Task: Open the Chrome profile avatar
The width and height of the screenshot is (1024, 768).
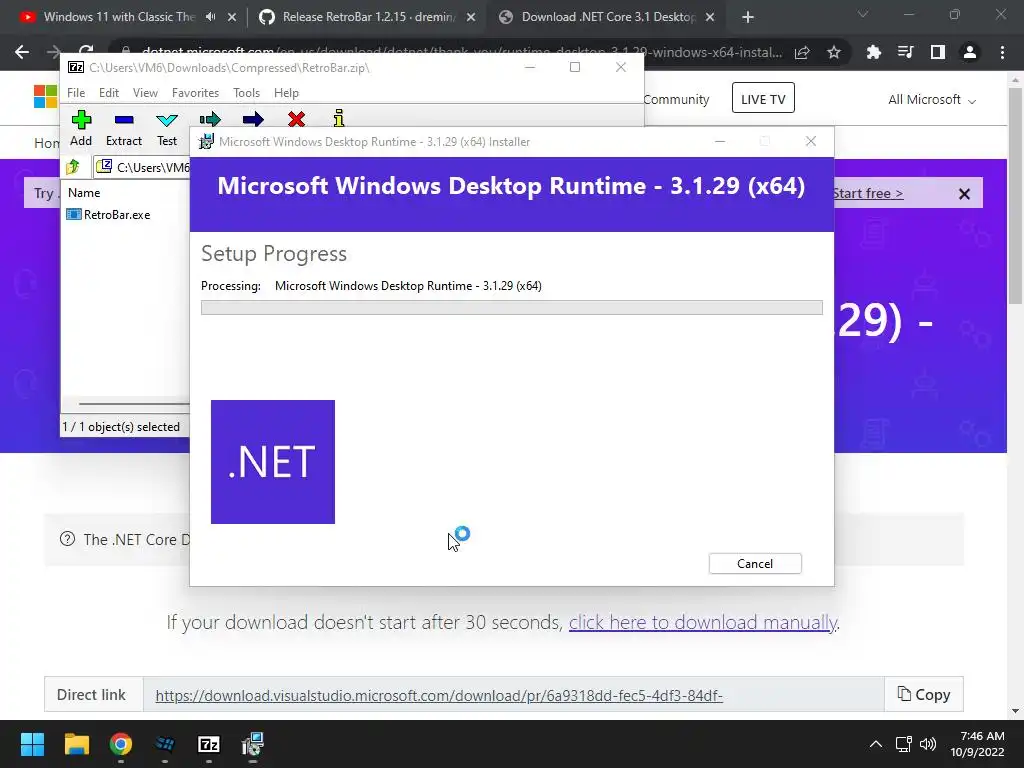Action: click(x=970, y=52)
